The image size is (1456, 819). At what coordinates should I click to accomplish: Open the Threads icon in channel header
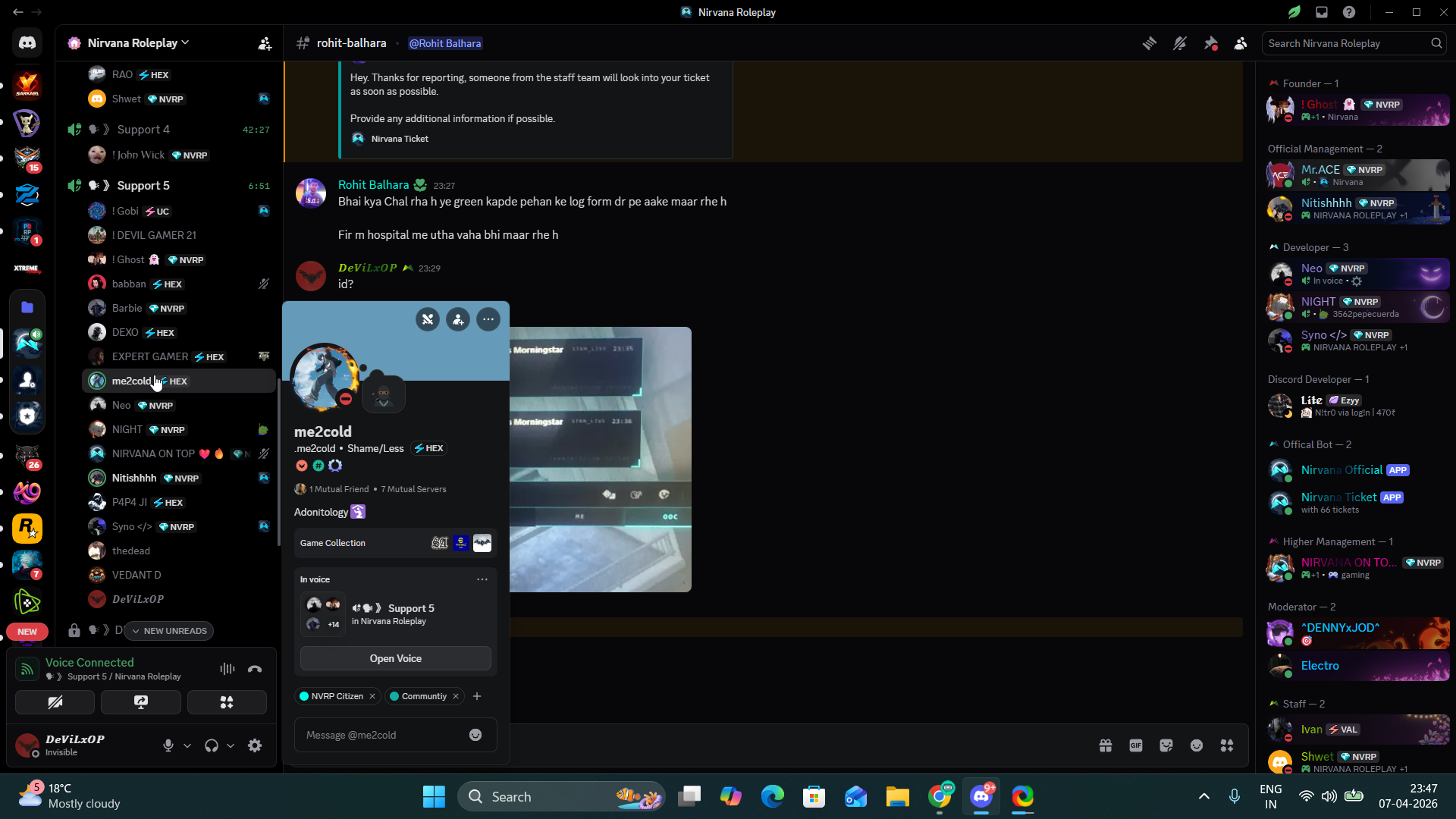(x=1150, y=44)
